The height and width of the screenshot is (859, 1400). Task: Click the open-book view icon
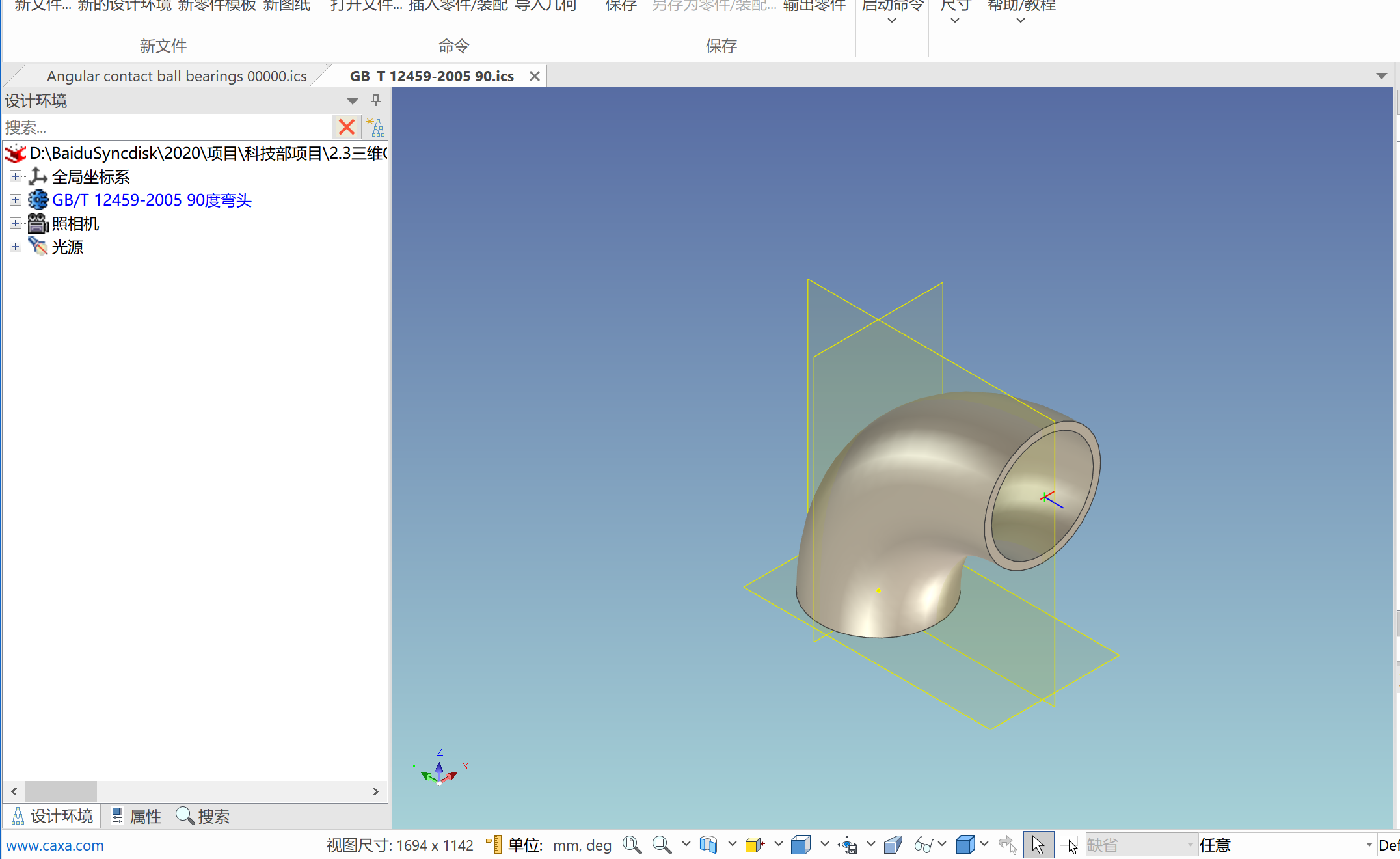(x=708, y=845)
